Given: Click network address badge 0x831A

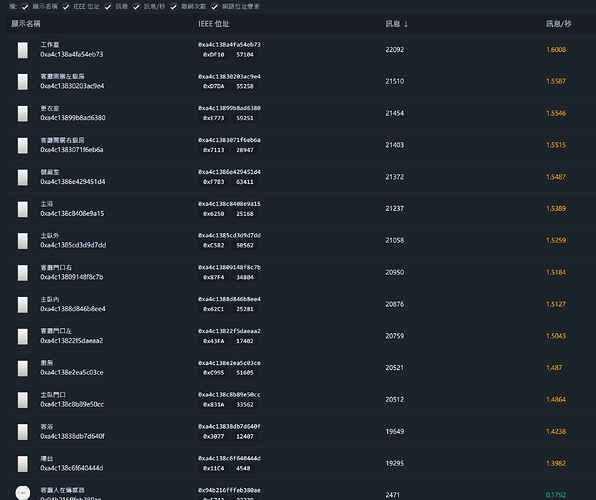Looking at the screenshot, I should [x=214, y=405].
